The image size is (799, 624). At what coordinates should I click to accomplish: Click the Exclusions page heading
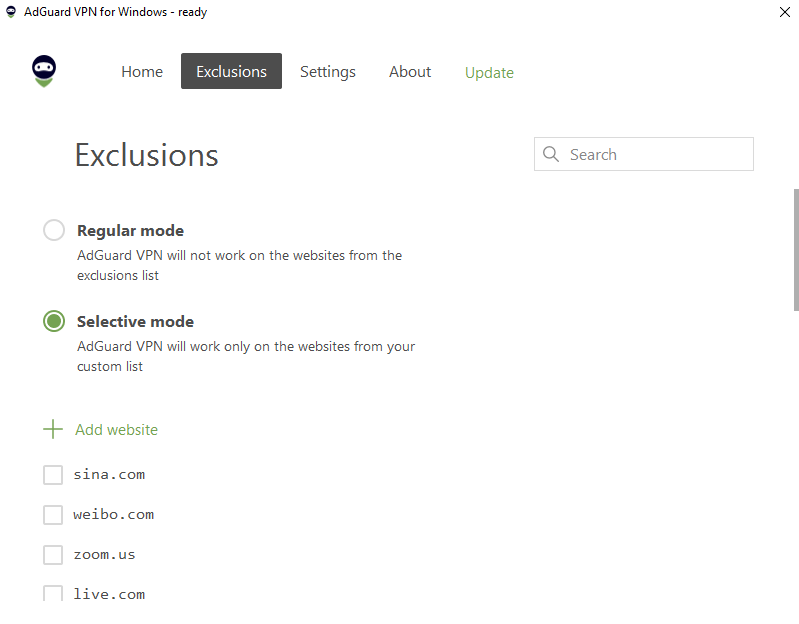[147, 155]
